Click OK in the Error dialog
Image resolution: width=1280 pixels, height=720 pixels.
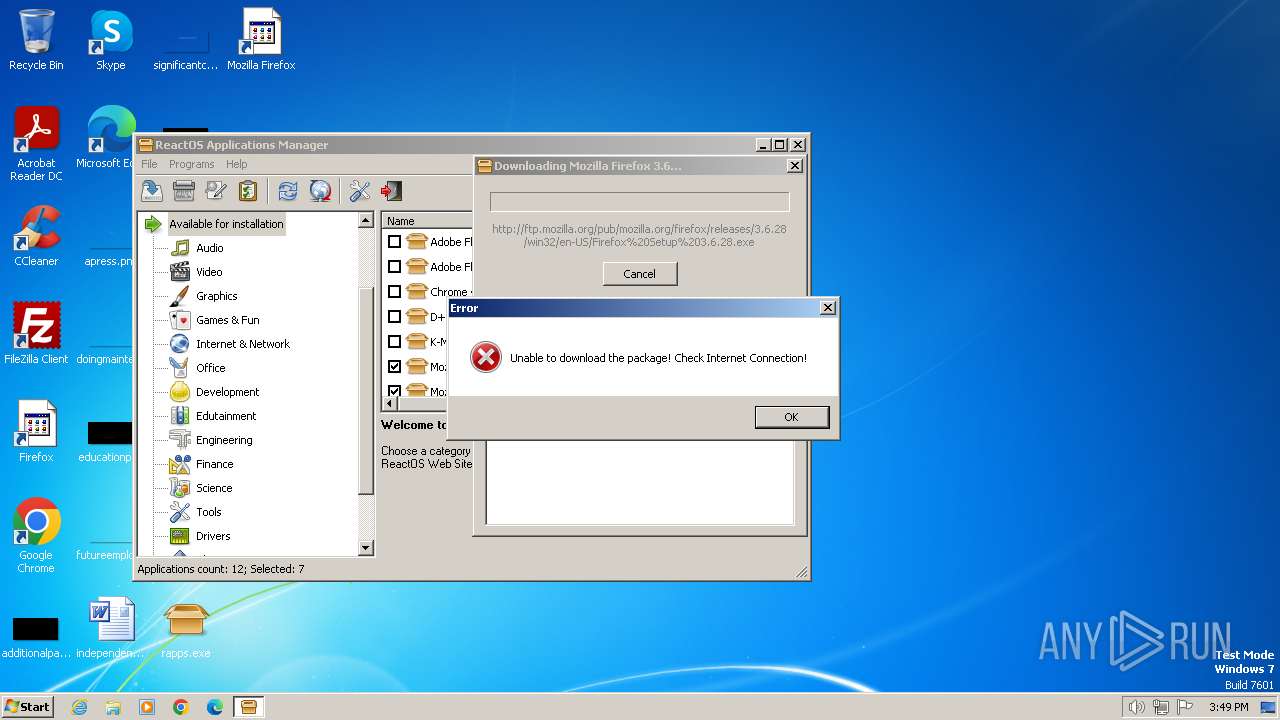(x=791, y=417)
